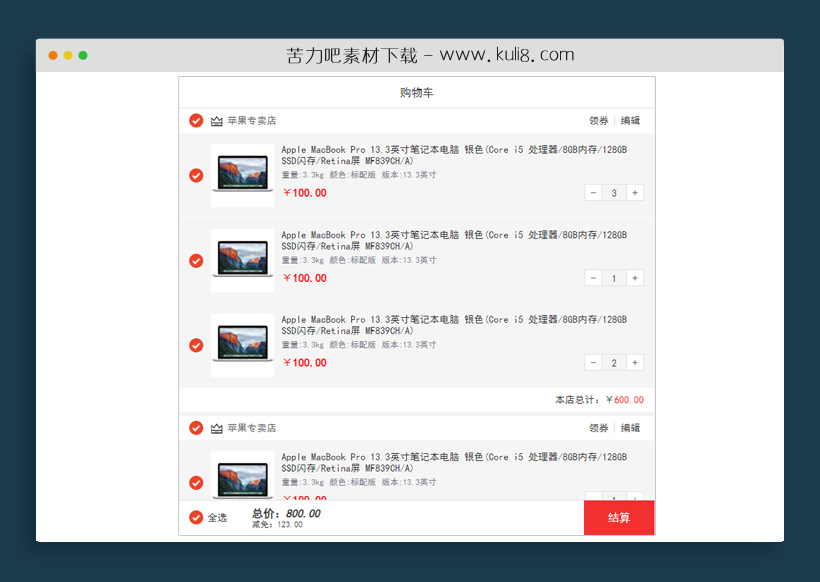Click the first MacBook product thumbnail
This screenshot has width=820, height=582.
coord(242,175)
